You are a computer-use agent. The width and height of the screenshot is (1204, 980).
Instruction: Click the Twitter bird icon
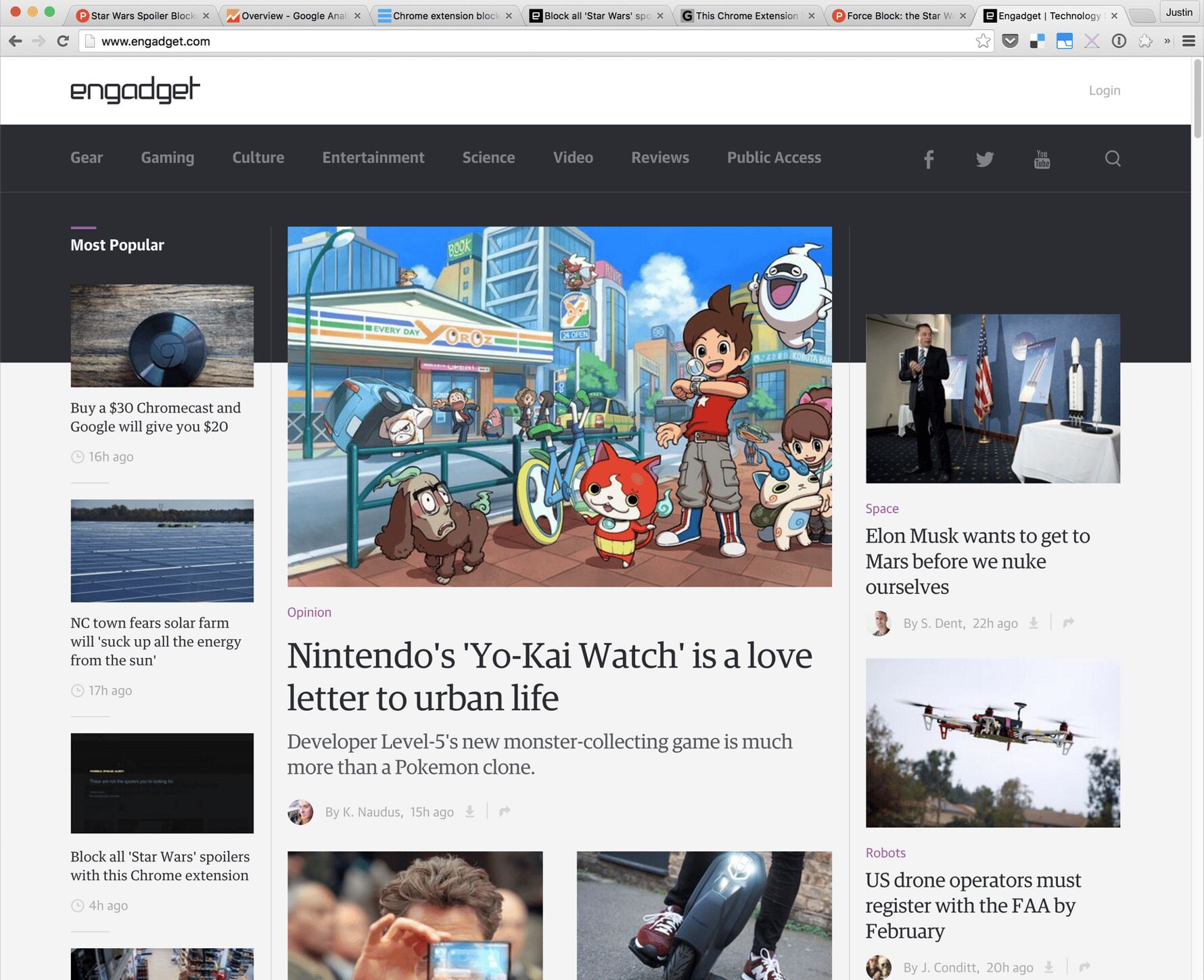click(984, 159)
